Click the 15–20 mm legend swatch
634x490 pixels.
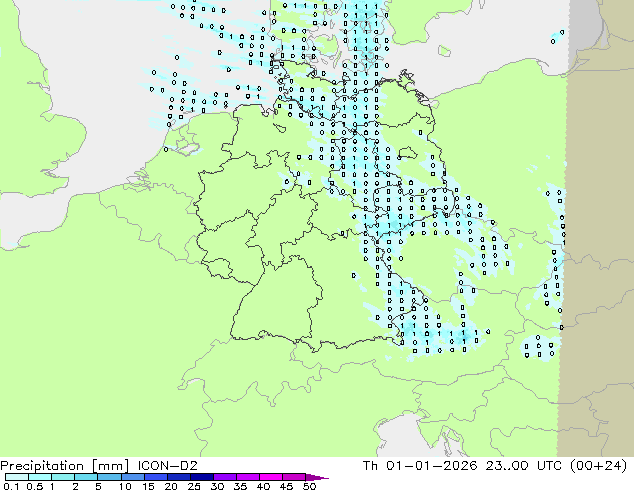tap(155, 477)
